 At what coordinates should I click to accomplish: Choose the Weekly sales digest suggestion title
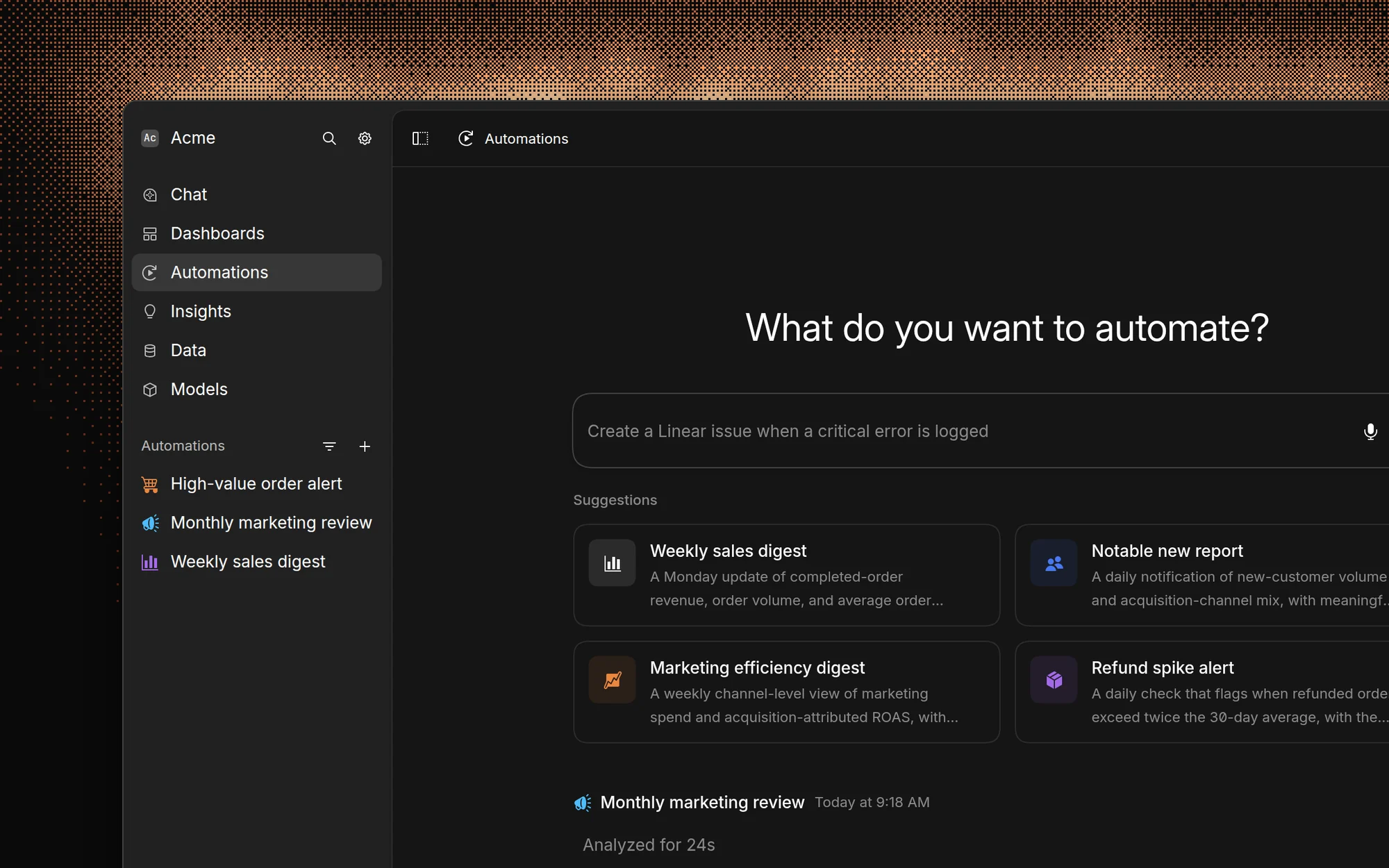(x=728, y=551)
